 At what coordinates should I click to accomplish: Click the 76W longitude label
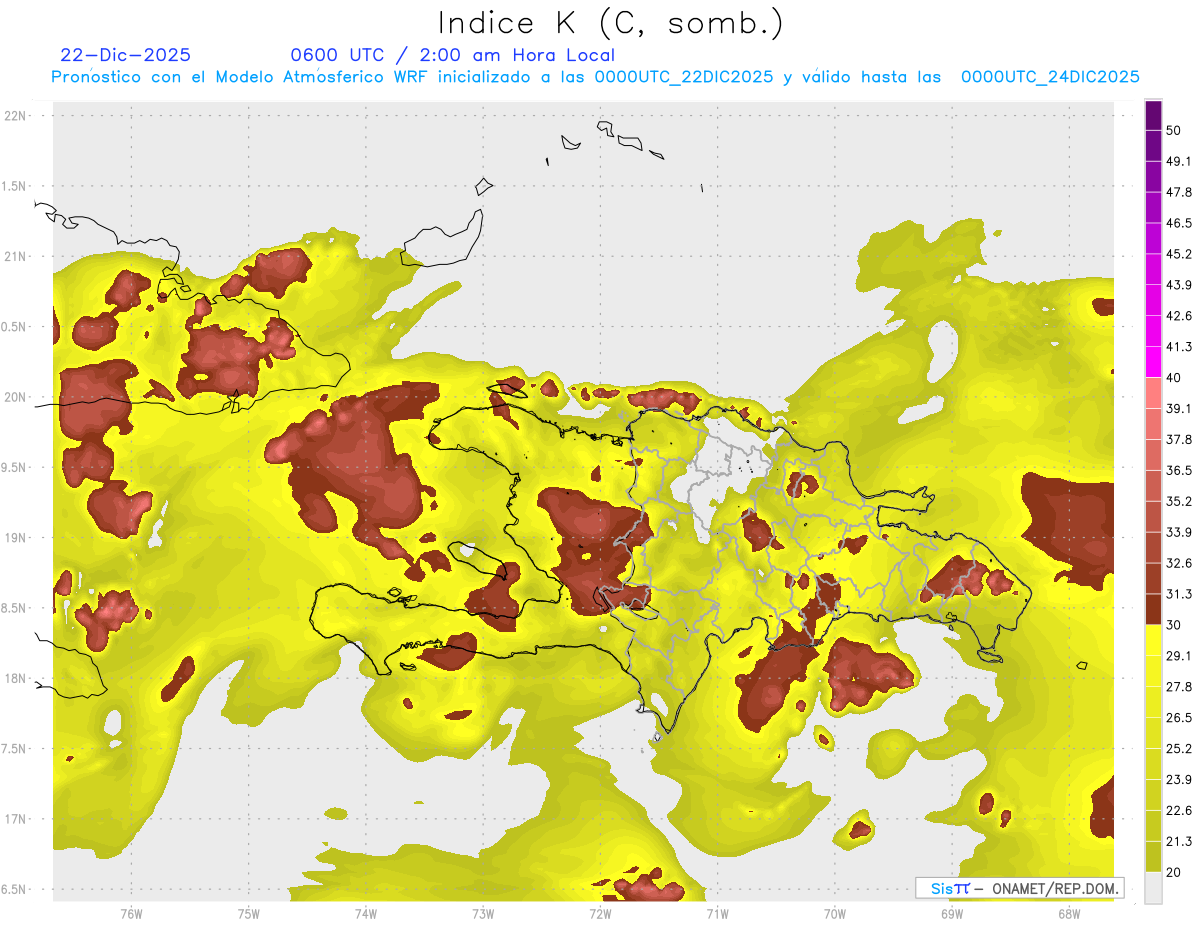(x=131, y=913)
